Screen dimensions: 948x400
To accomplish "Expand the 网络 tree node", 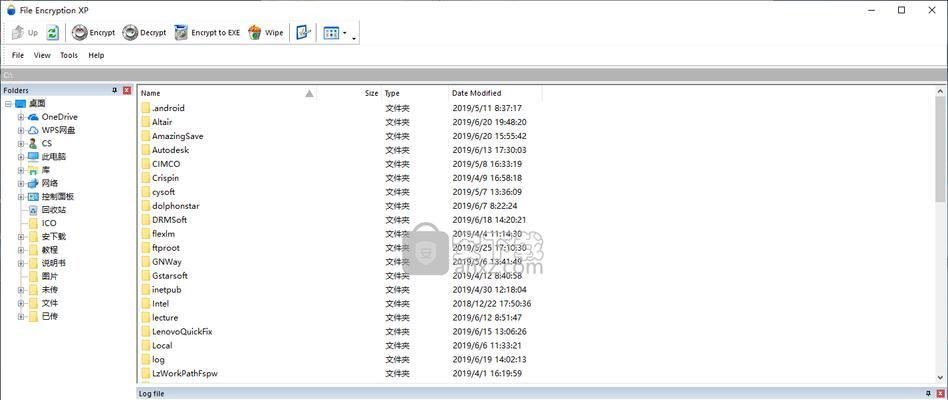I will point(21,184).
